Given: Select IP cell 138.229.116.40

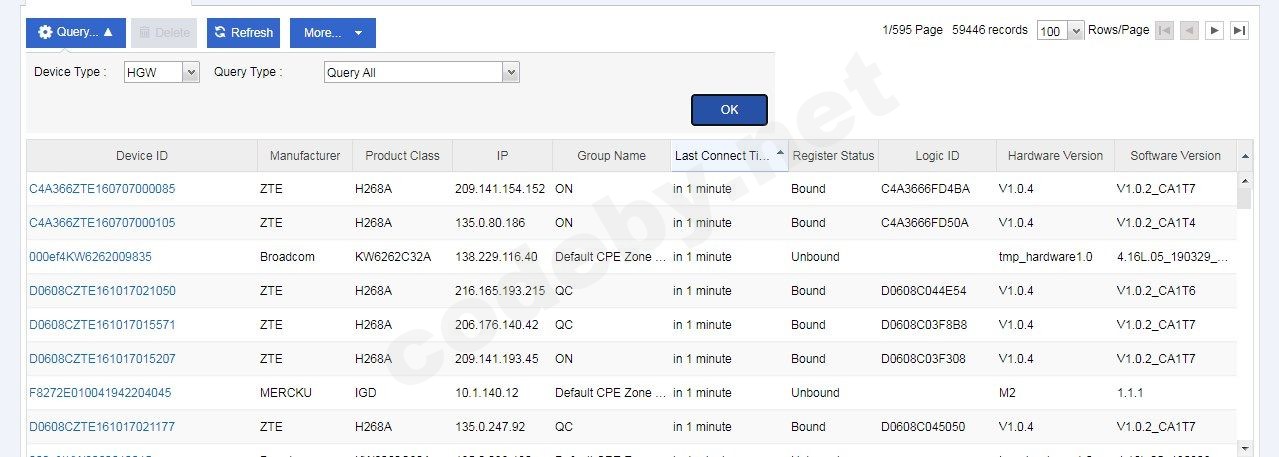Looking at the screenshot, I should click(x=496, y=257).
